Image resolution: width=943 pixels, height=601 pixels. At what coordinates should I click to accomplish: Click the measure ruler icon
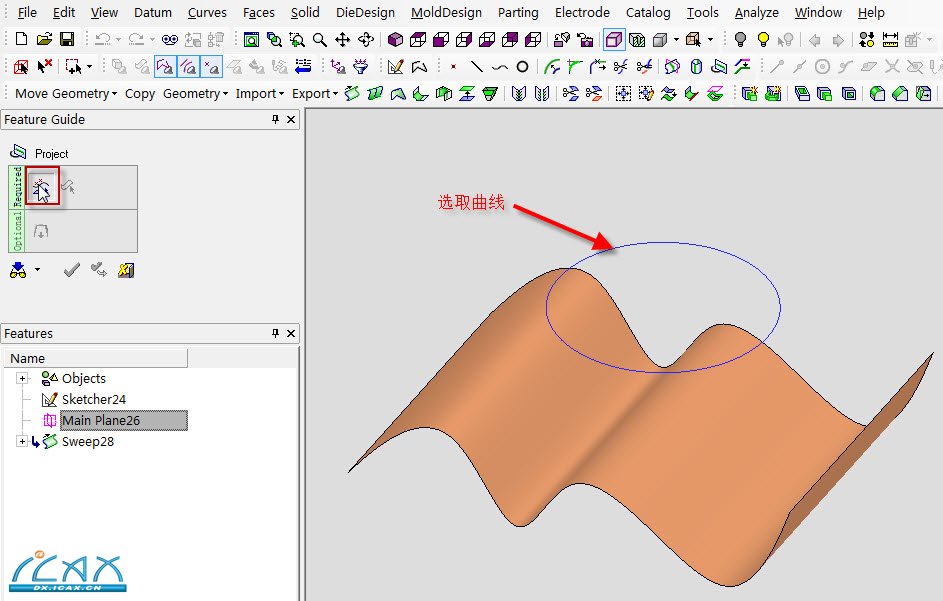(890, 40)
